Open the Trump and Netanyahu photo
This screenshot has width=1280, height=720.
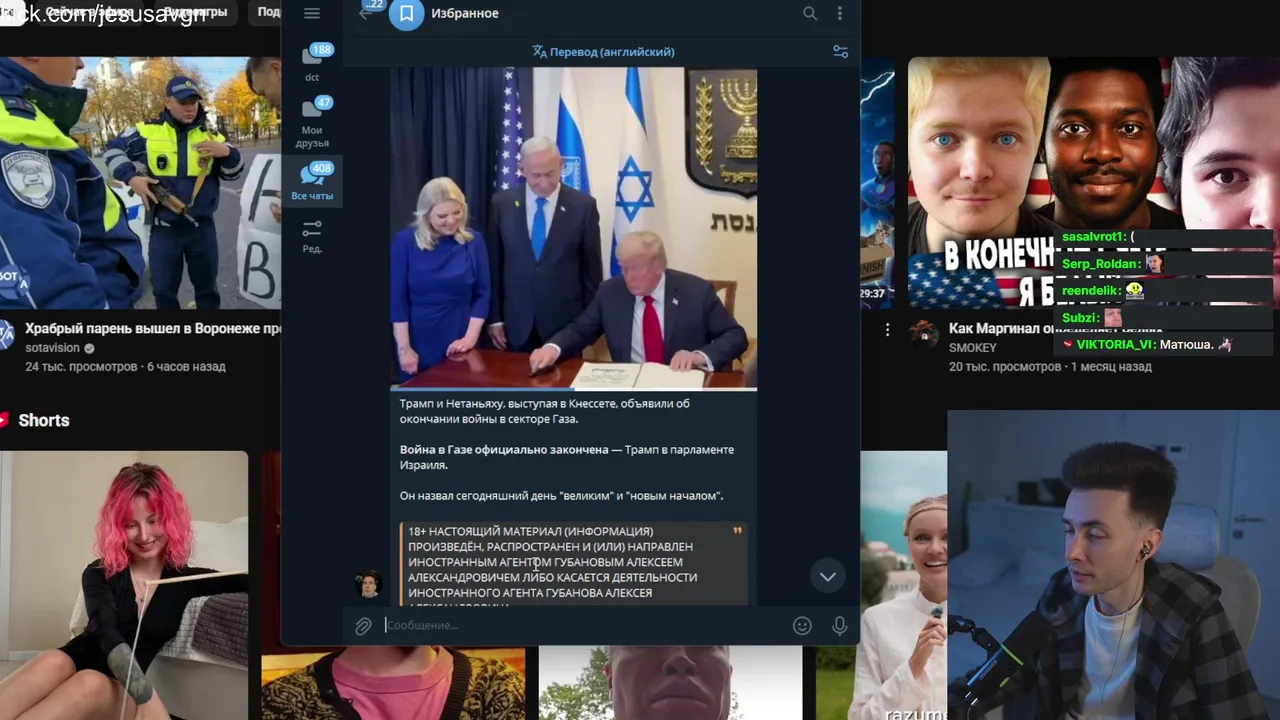[573, 228]
